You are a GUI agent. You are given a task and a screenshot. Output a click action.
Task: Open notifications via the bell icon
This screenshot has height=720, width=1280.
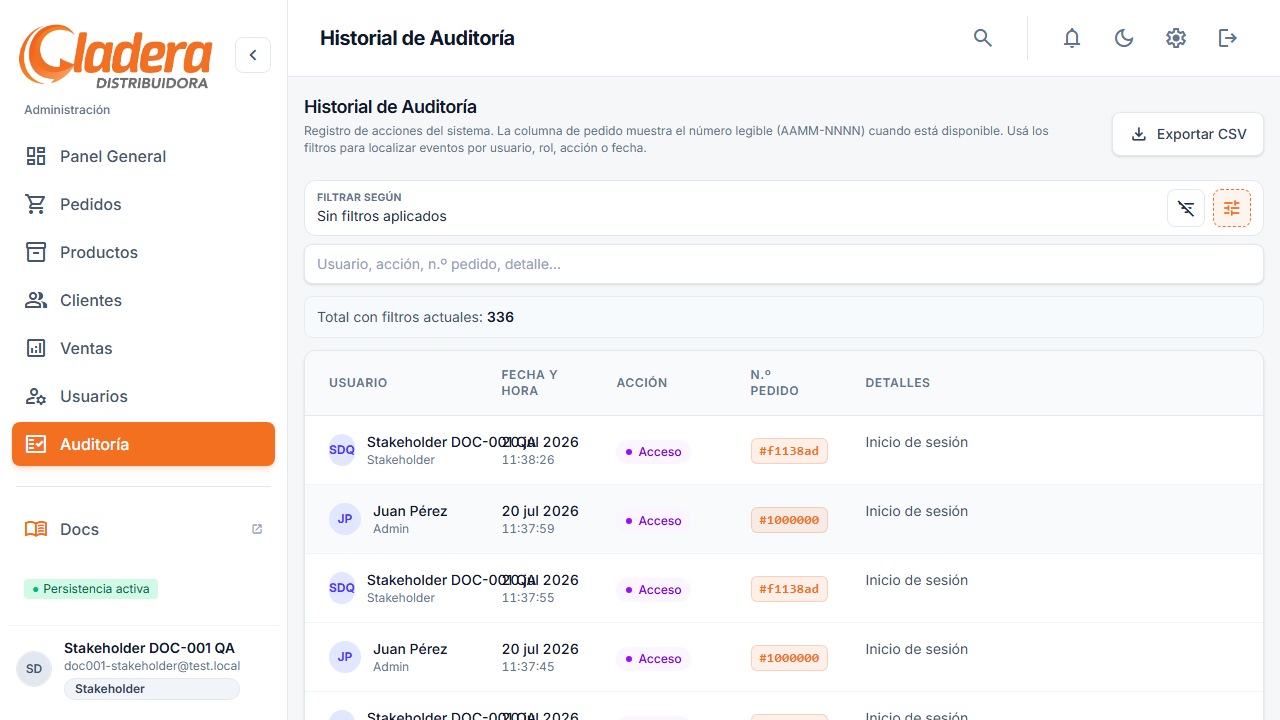(x=1072, y=38)
